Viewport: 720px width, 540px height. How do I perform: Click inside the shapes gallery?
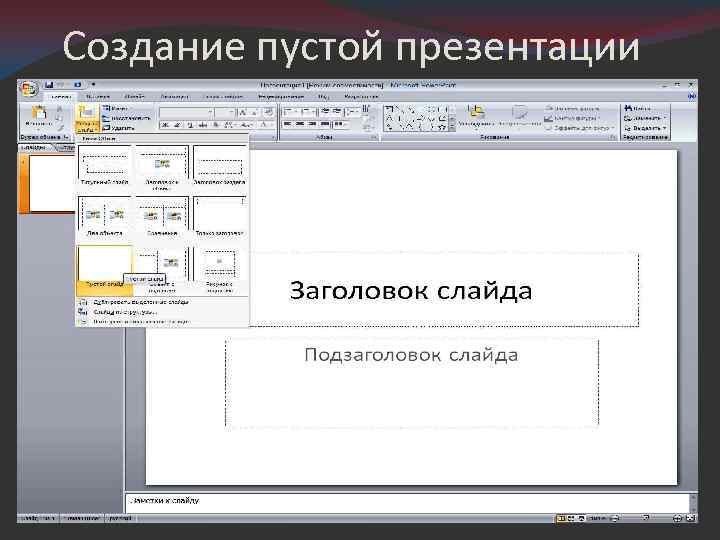[416, 118]
